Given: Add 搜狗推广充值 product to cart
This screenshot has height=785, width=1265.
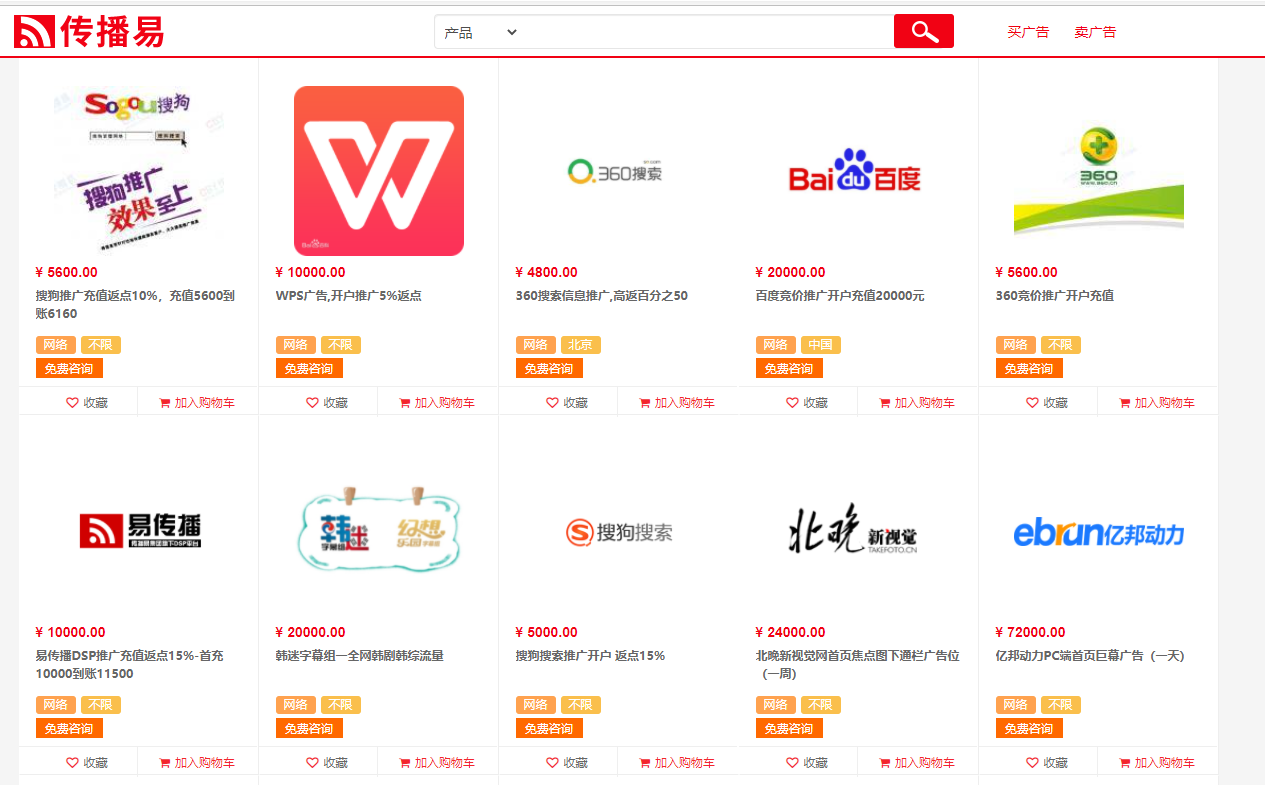Looking at the screenshot, I should [196, 402].
